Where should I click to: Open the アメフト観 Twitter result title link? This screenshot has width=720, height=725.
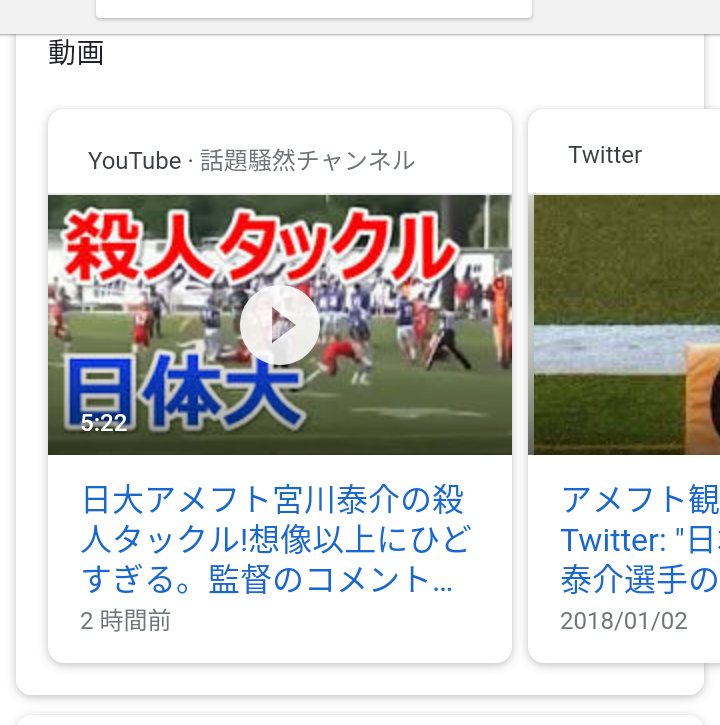pos(640,540)
